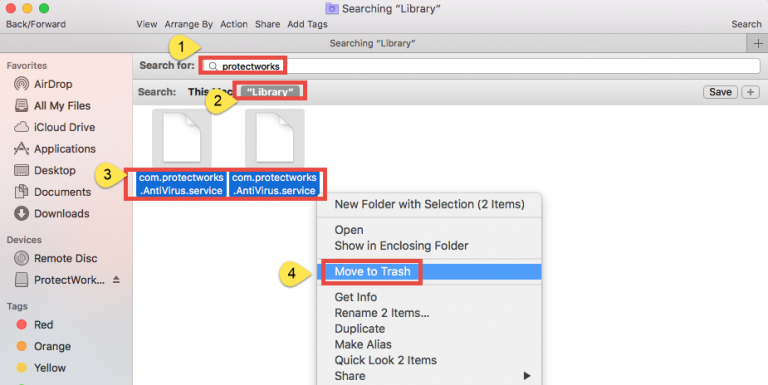The height and width of the screenshot is (385, 768).
Task: Focus the protectworks search field
Action: click(x=481, y=66)
